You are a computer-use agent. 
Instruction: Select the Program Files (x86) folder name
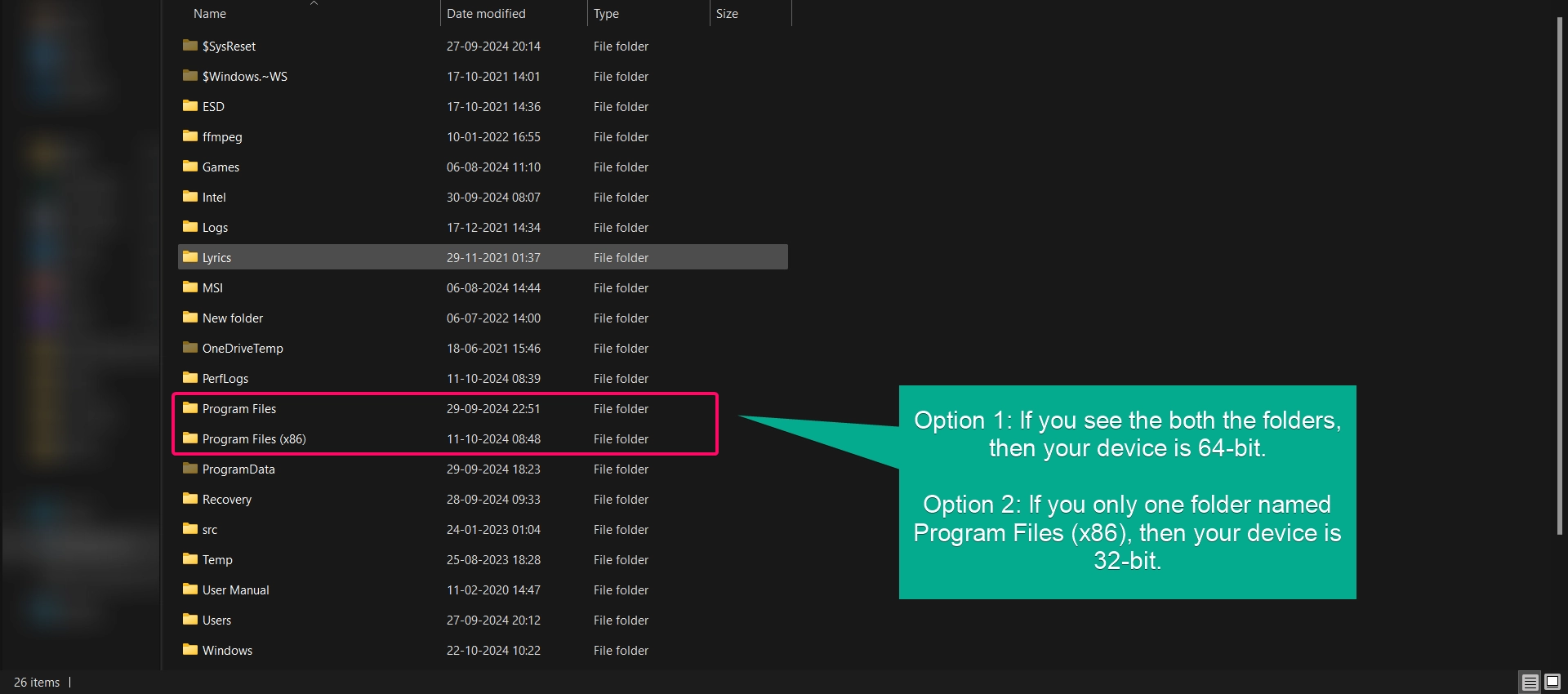pos(254,438)
